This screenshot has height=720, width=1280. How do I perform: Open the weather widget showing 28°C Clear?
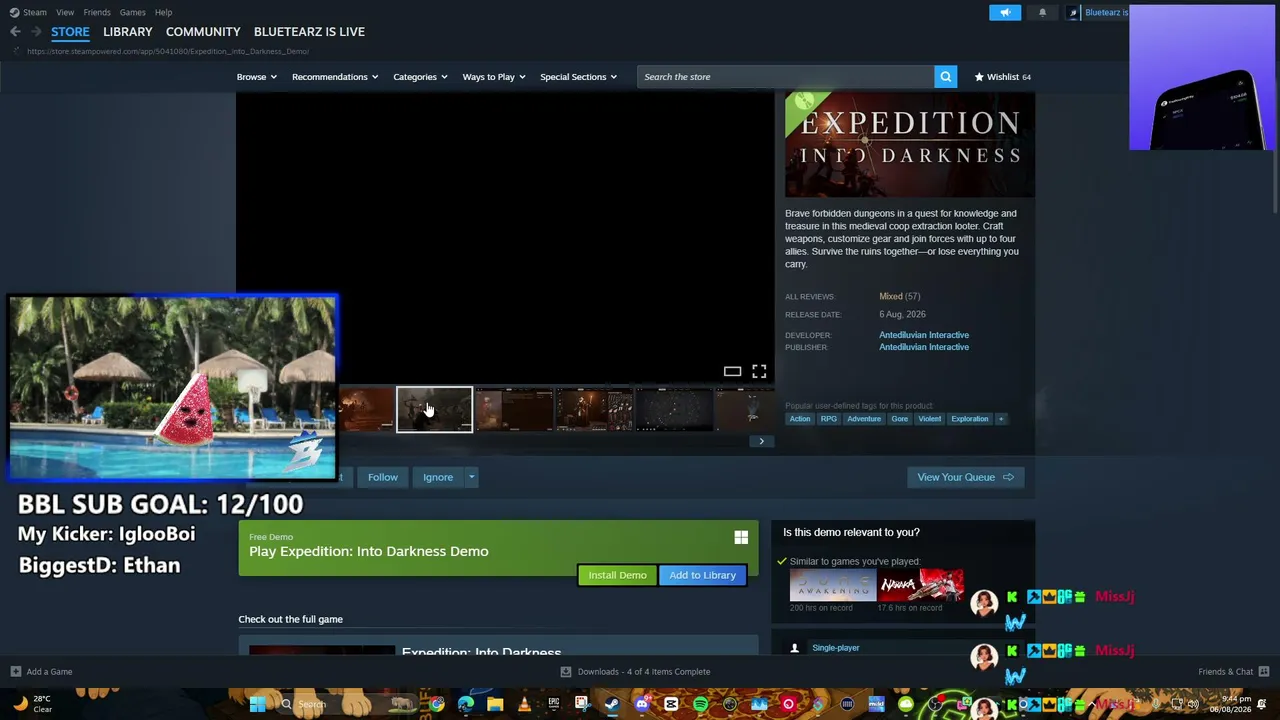point(32,704)
